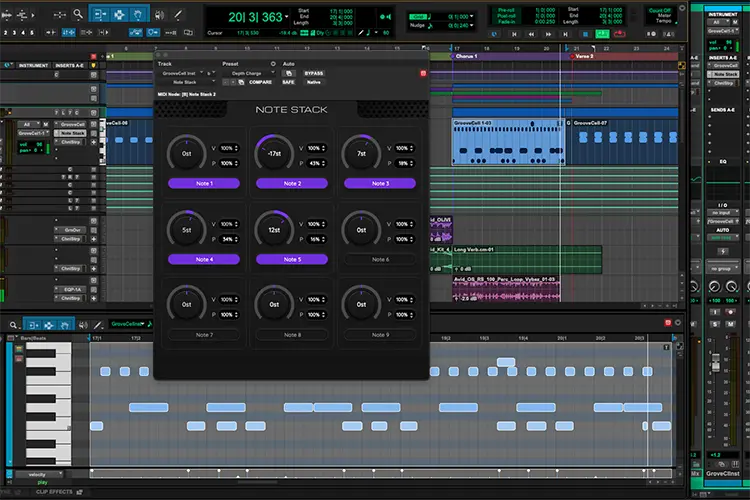Open the GrooveCellInst track dropdown in MIDI editor
Viewport: 750px width, 500px height.
pyautogui.click(x=128, y=324)
